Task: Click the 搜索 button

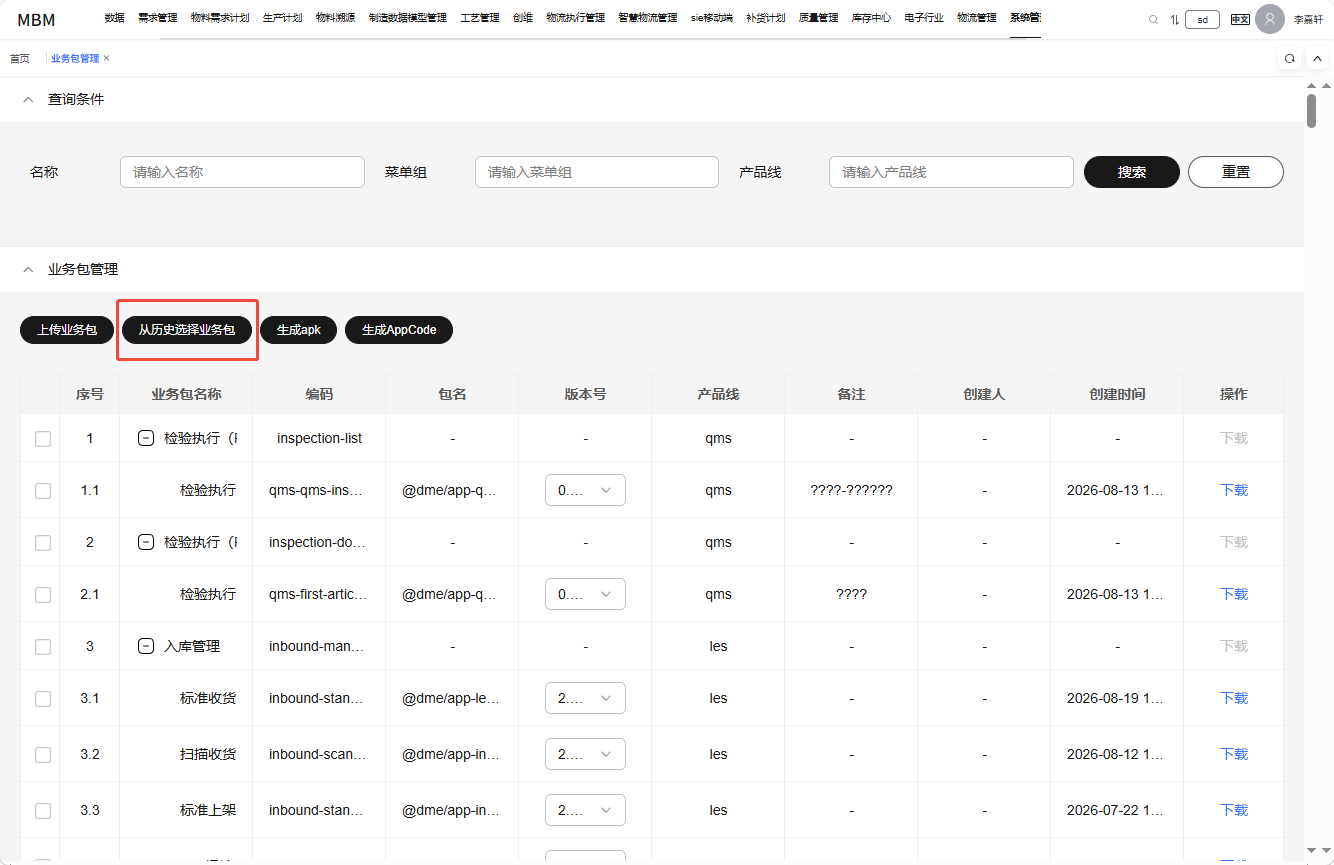Action: click(1132, 172)
